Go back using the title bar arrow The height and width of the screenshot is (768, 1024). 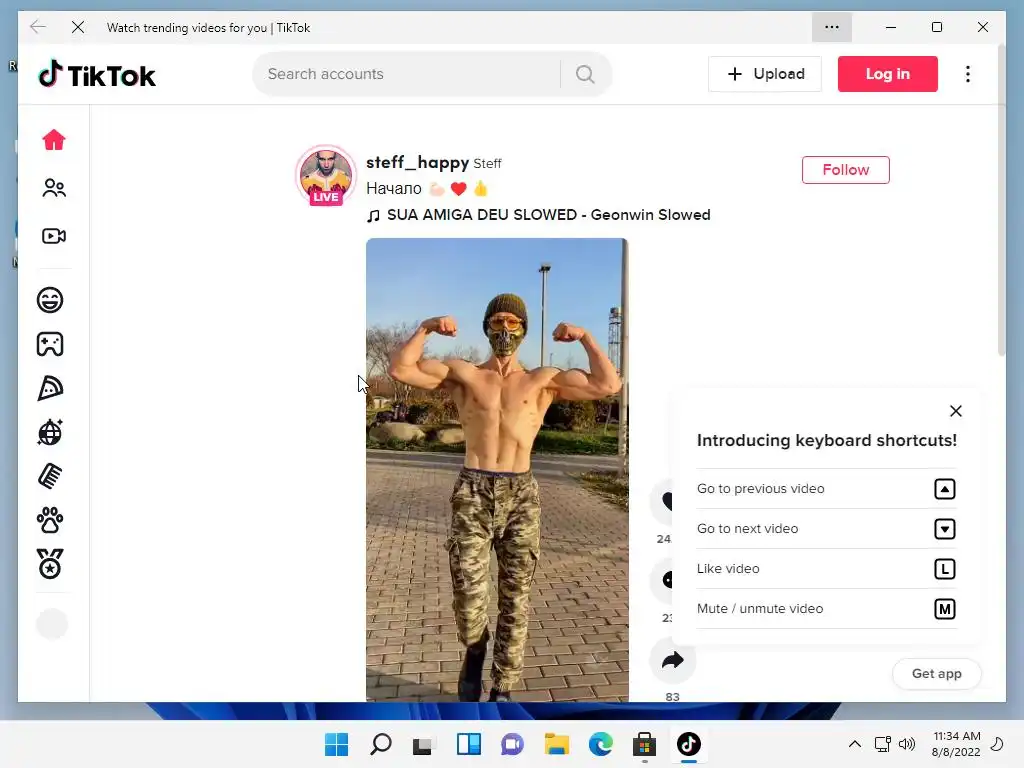[x=38, y=27]
